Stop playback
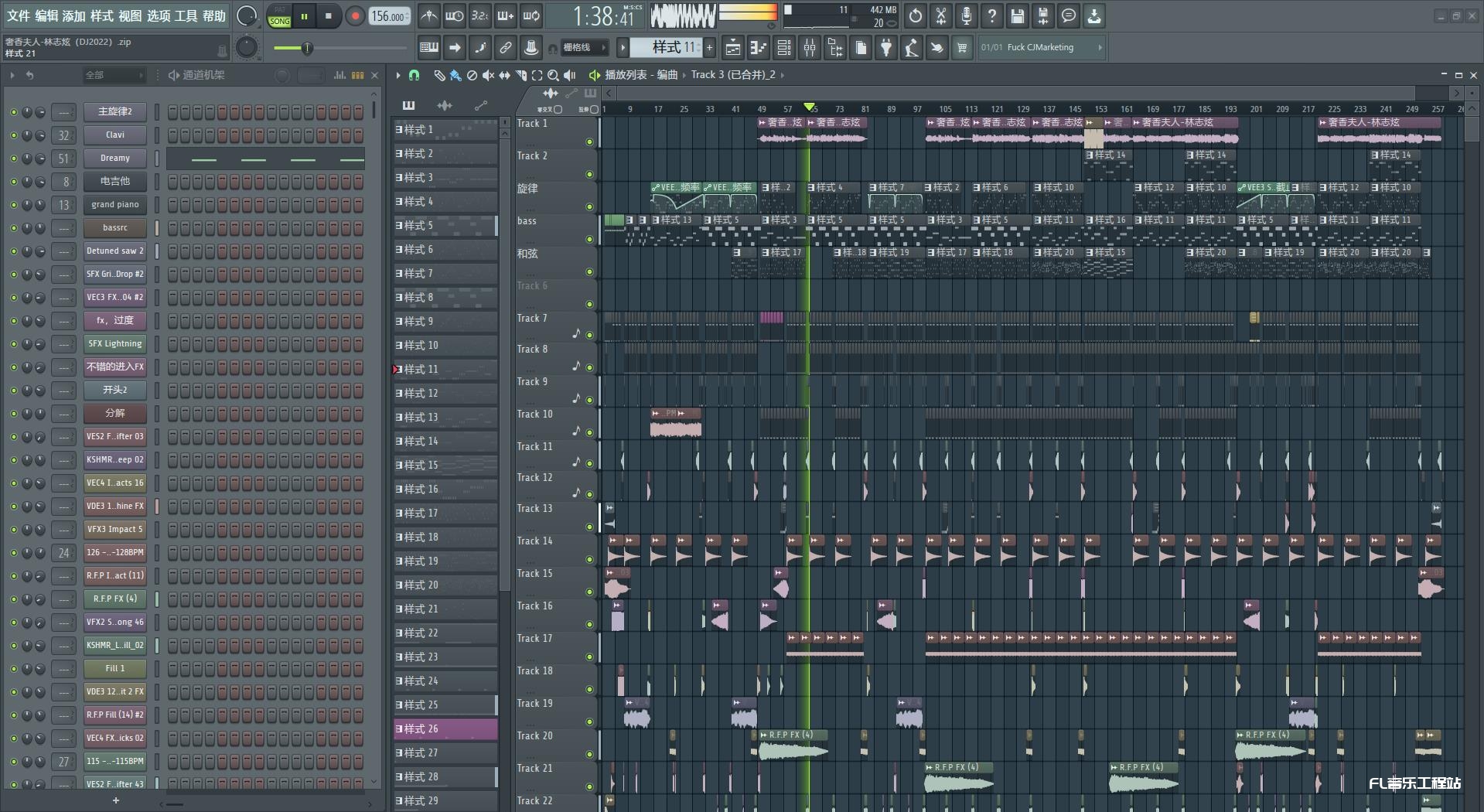This screenshot has height=812, width=1484. pos(328,16)
